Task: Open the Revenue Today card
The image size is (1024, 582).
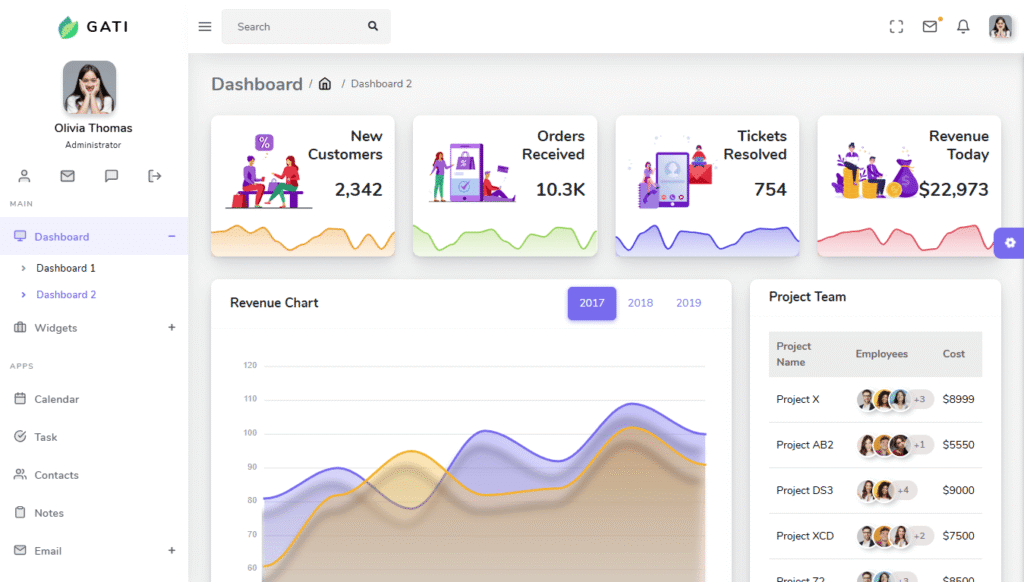Action: (909, 186)
